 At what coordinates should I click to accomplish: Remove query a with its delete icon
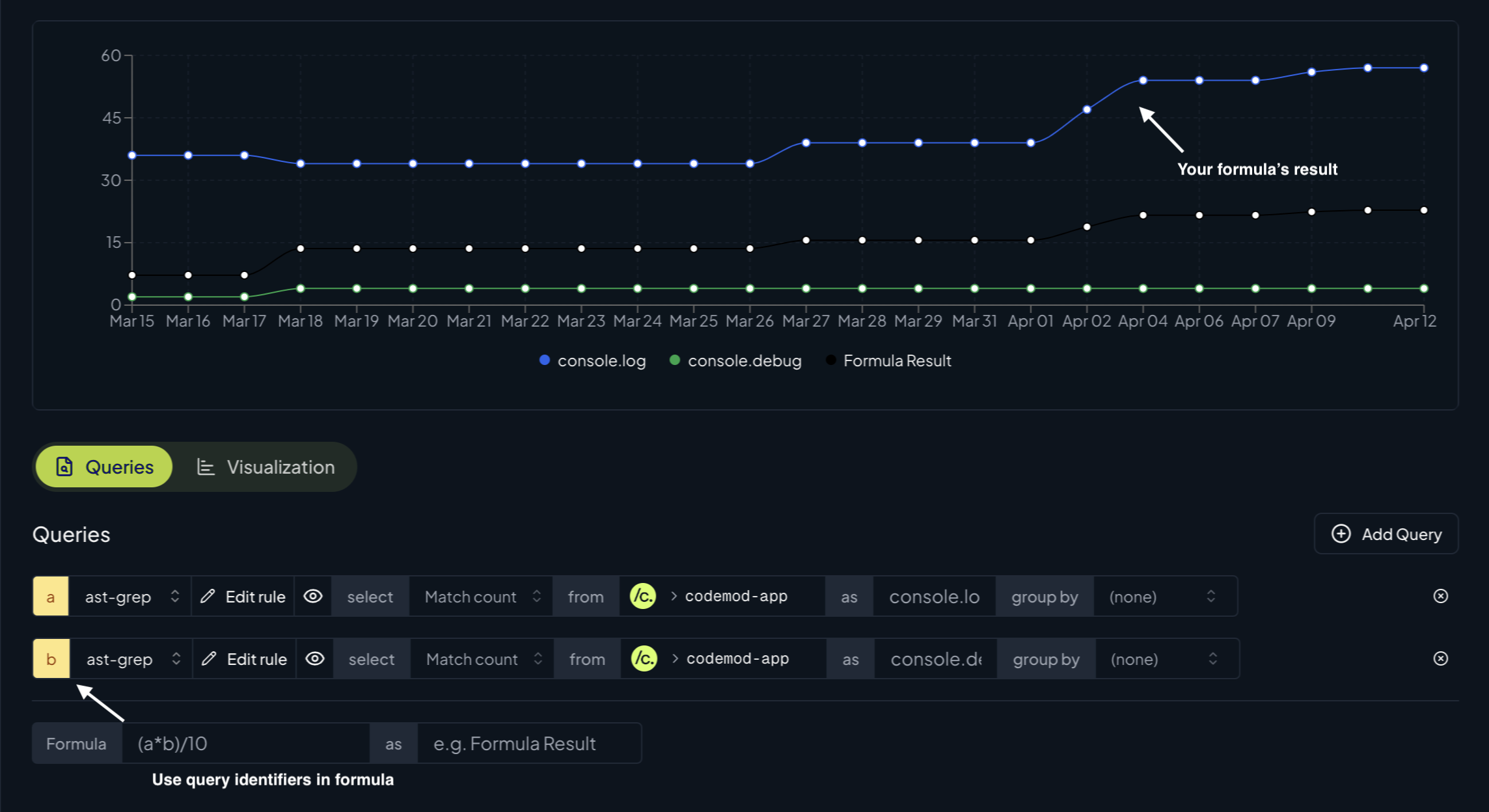[x=1440, y=596]
